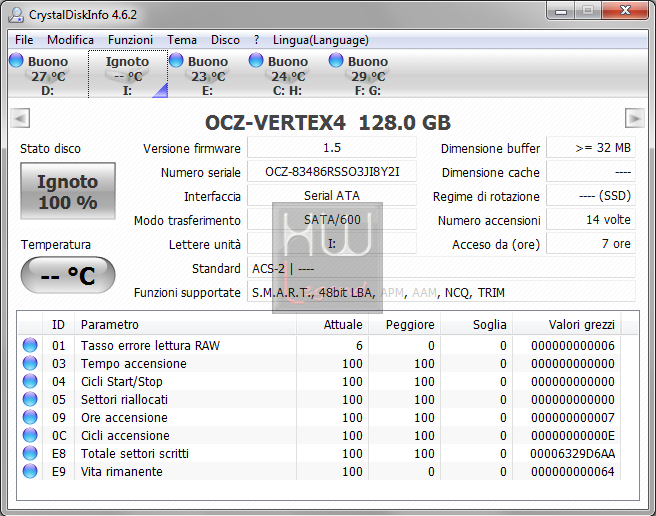Click the OCZ-VERTEX4 128.0 GB title
Screen dimensions: 656x516
[x=328, y=123]
